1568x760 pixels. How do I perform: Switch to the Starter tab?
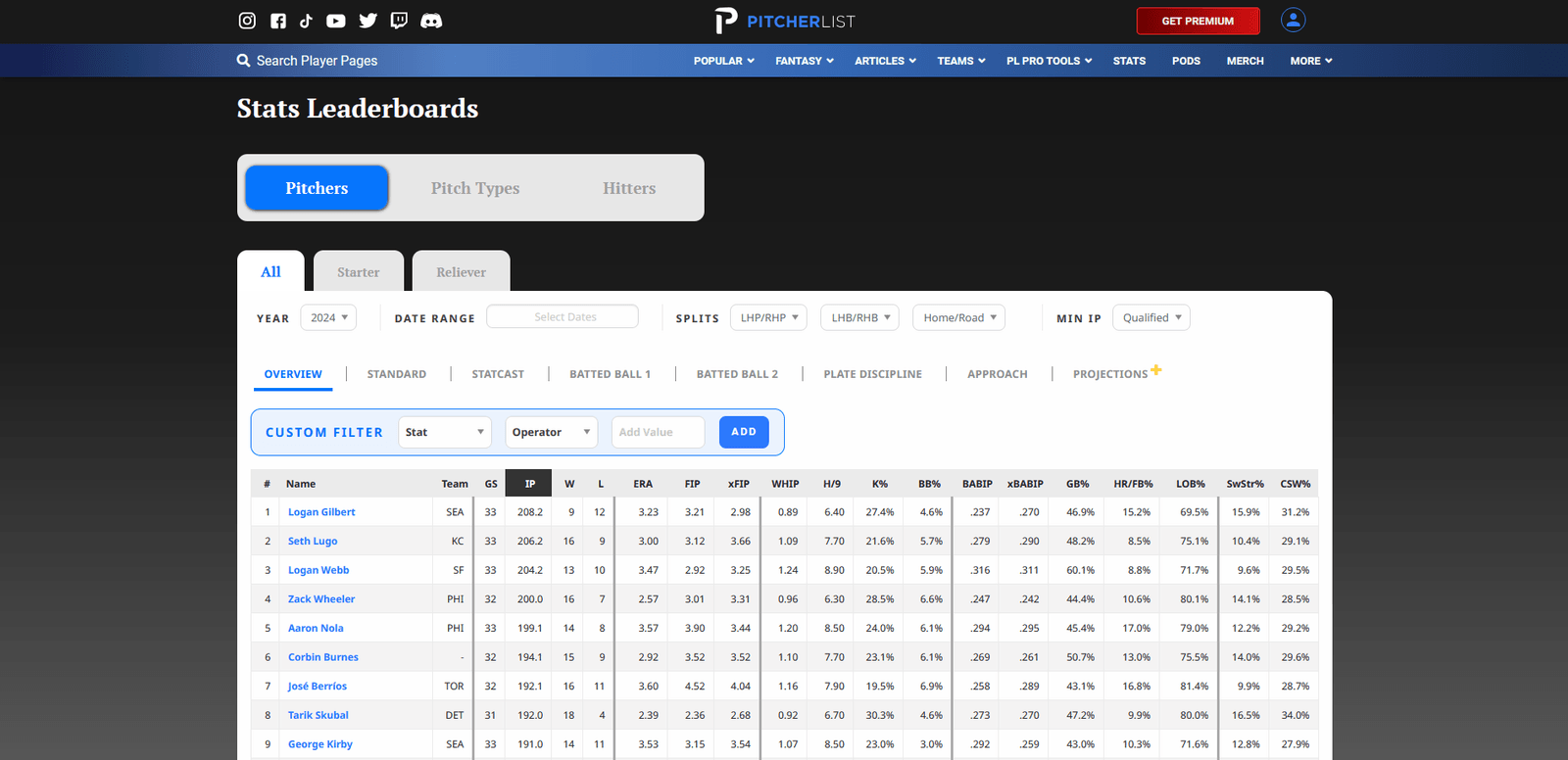pos(359,271)
